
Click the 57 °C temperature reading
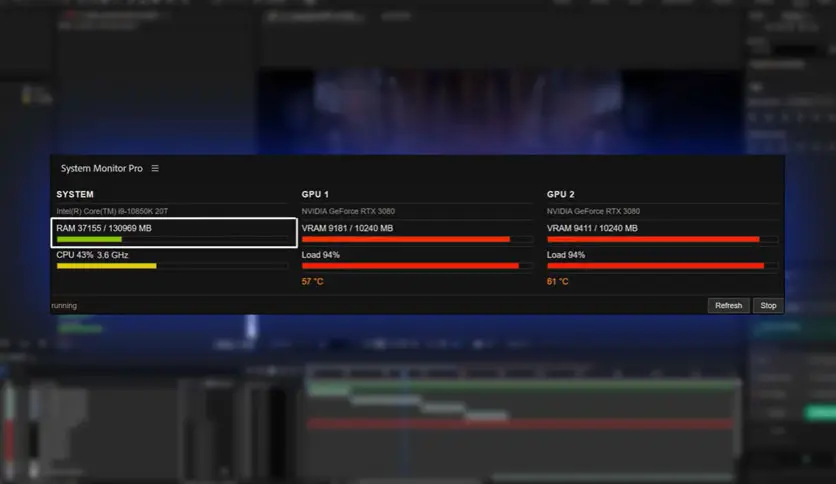click(312, 281)
